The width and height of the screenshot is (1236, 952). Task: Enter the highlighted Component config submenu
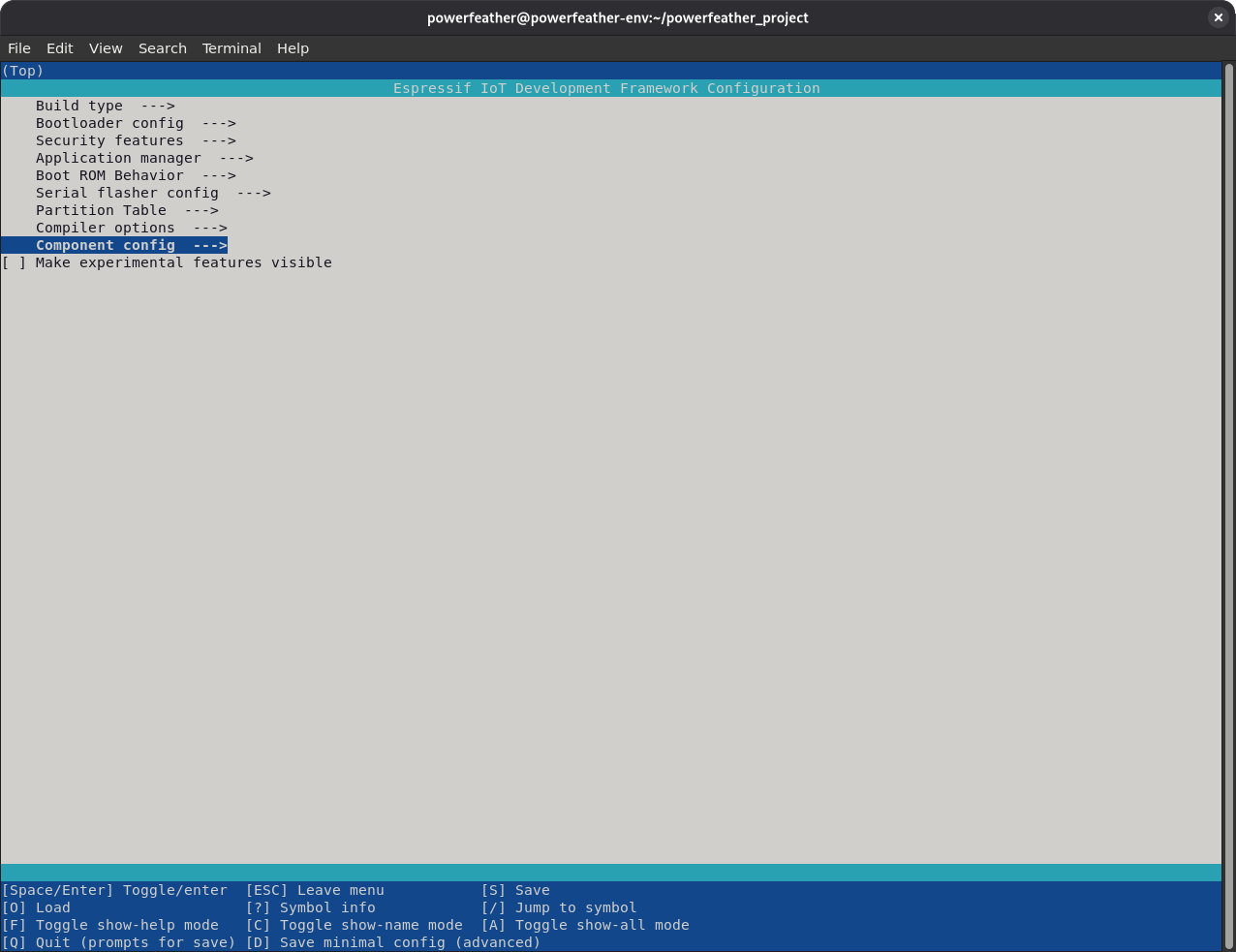point(114,245)
